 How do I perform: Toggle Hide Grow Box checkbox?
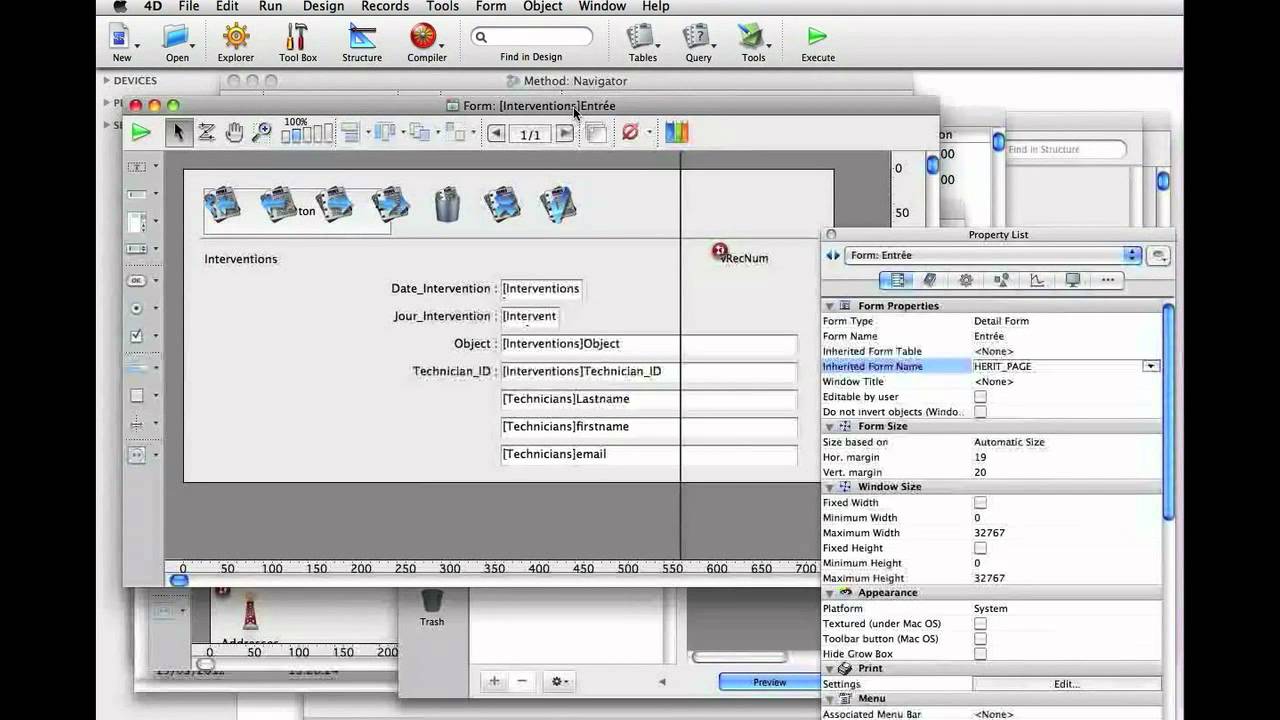[x=980, y=654]
